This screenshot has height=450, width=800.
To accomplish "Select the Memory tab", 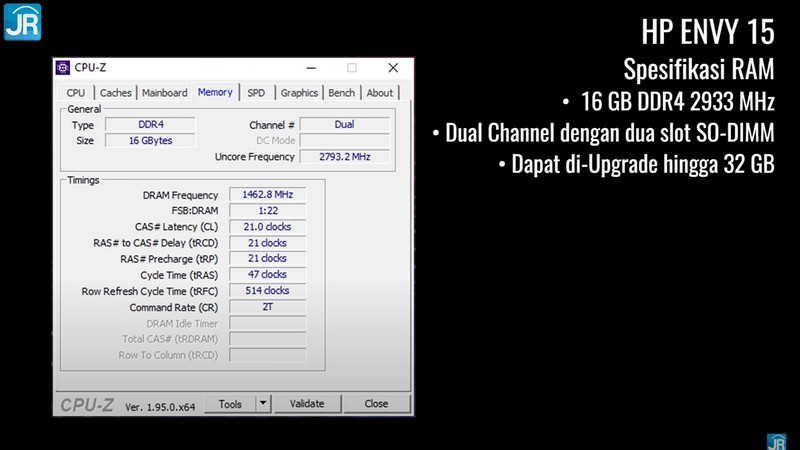I will (215, 92).
